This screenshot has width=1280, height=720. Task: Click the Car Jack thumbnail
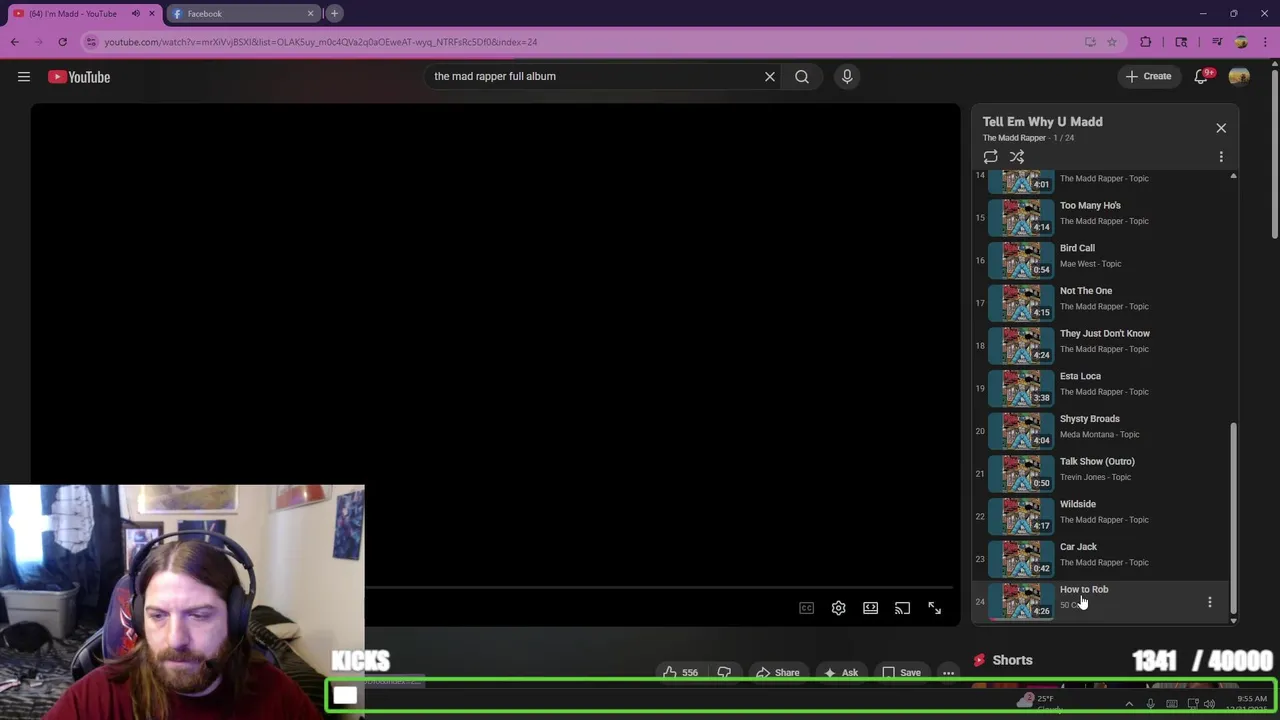1021,559
